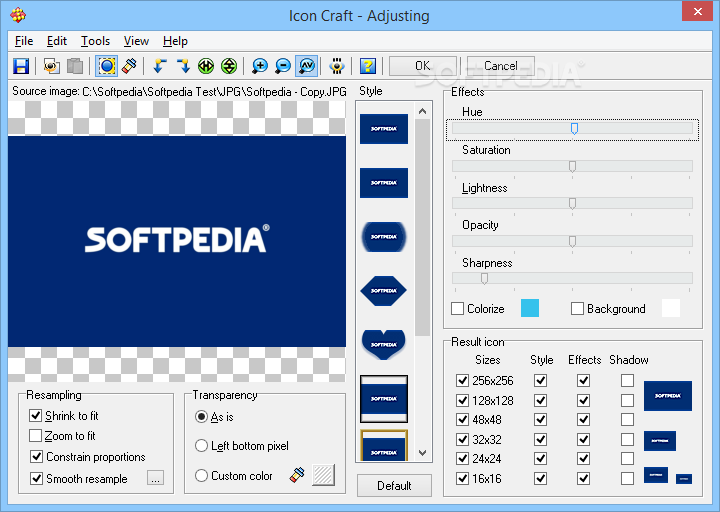
Task: Enable Shadow for the 256x256 icon
Action: tap(627, 380)
